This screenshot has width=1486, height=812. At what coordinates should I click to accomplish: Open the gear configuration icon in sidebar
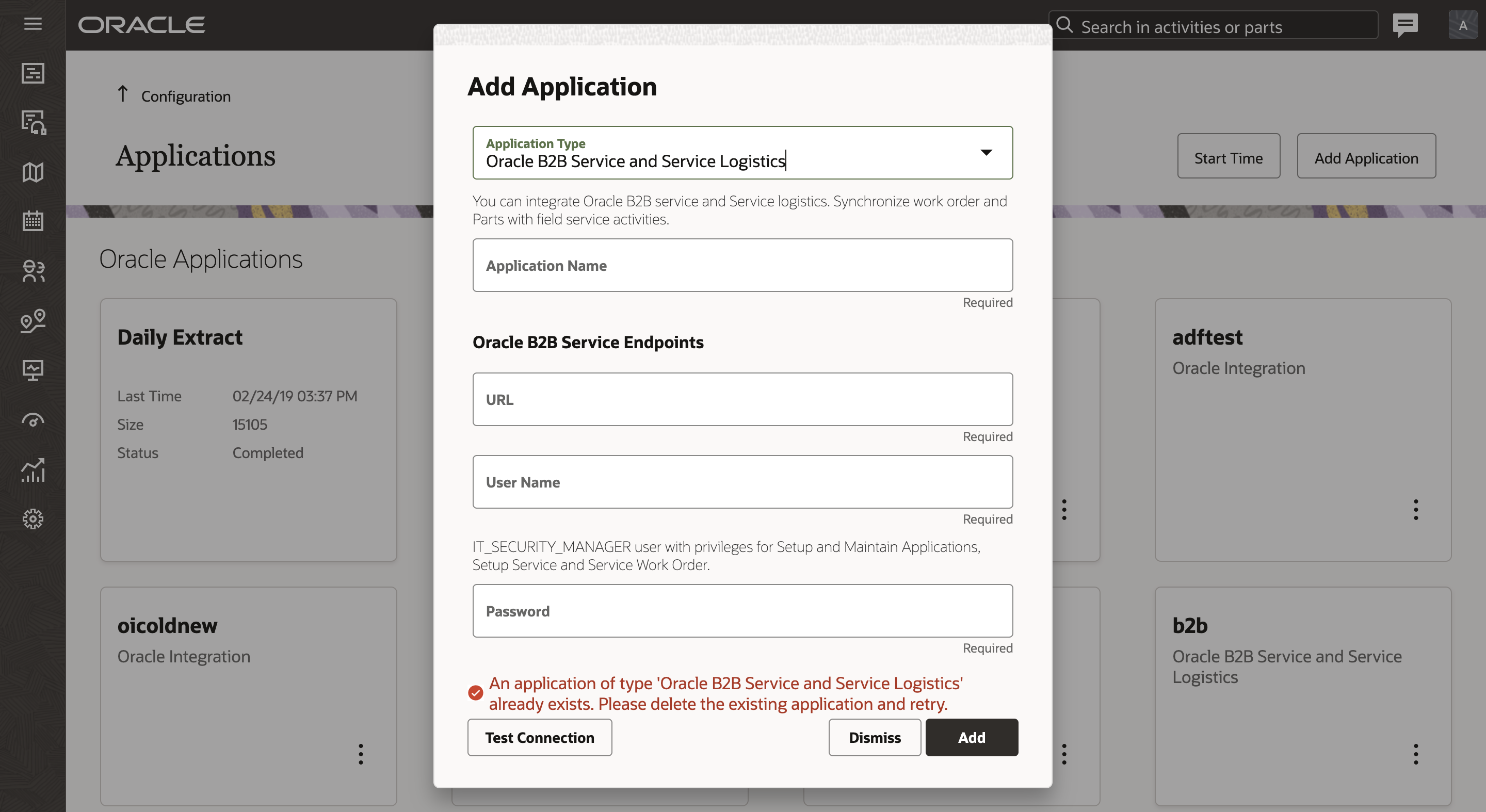[x=33, y=519]
